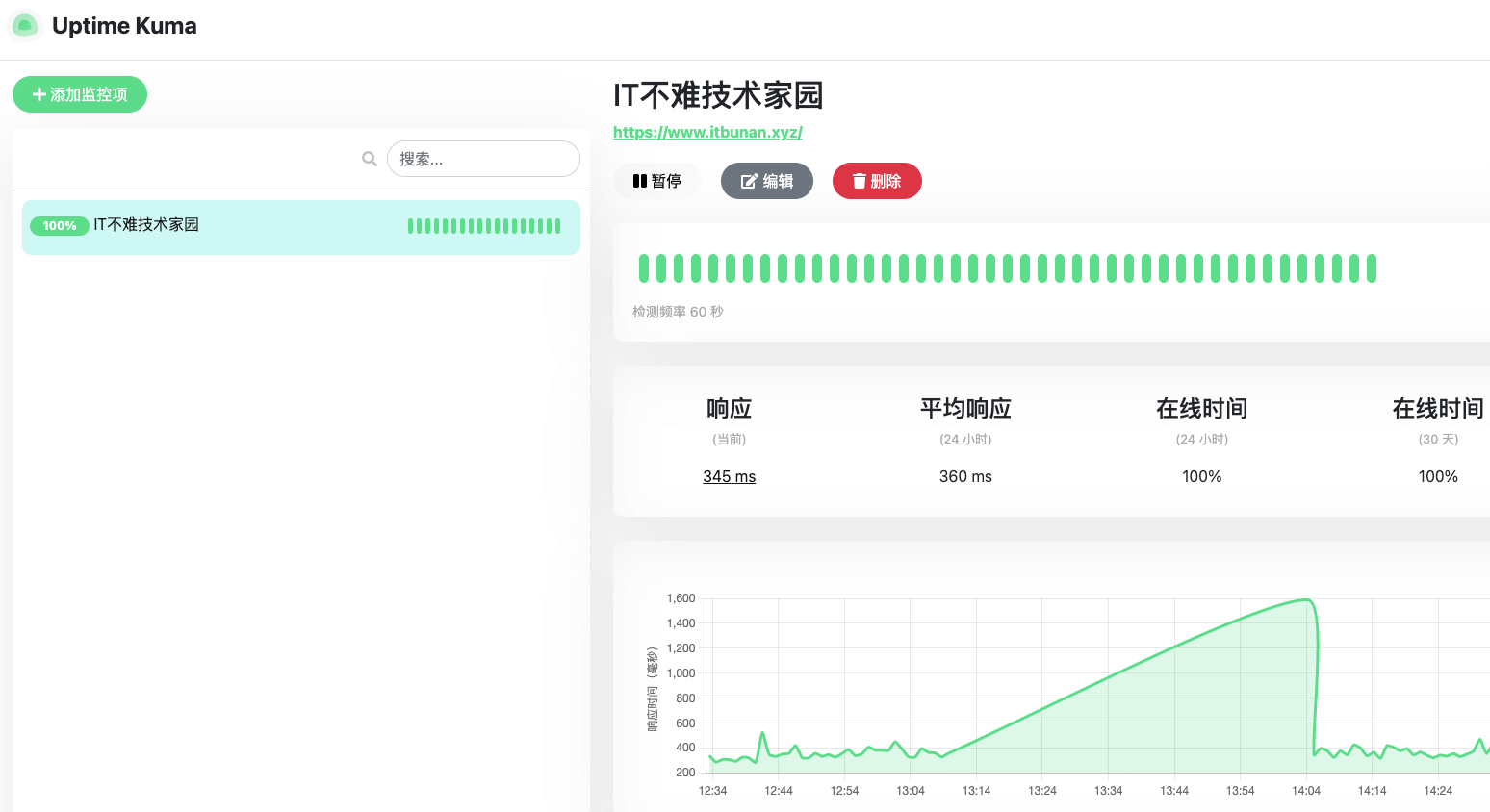Click the 345 ms current response value
This screenshot has height=812, width=1490.
pyautogui.click(x=730, y=476)
